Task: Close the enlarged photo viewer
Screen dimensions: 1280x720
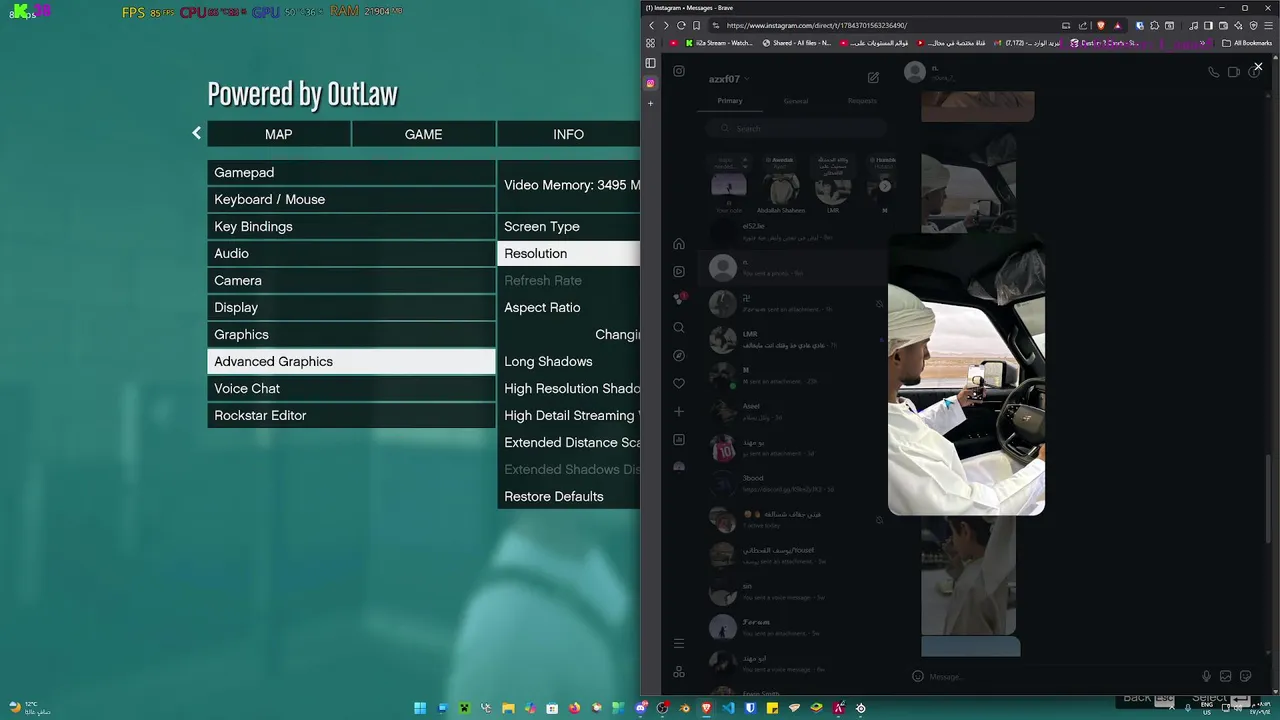Action: (x=1258, y=66)
